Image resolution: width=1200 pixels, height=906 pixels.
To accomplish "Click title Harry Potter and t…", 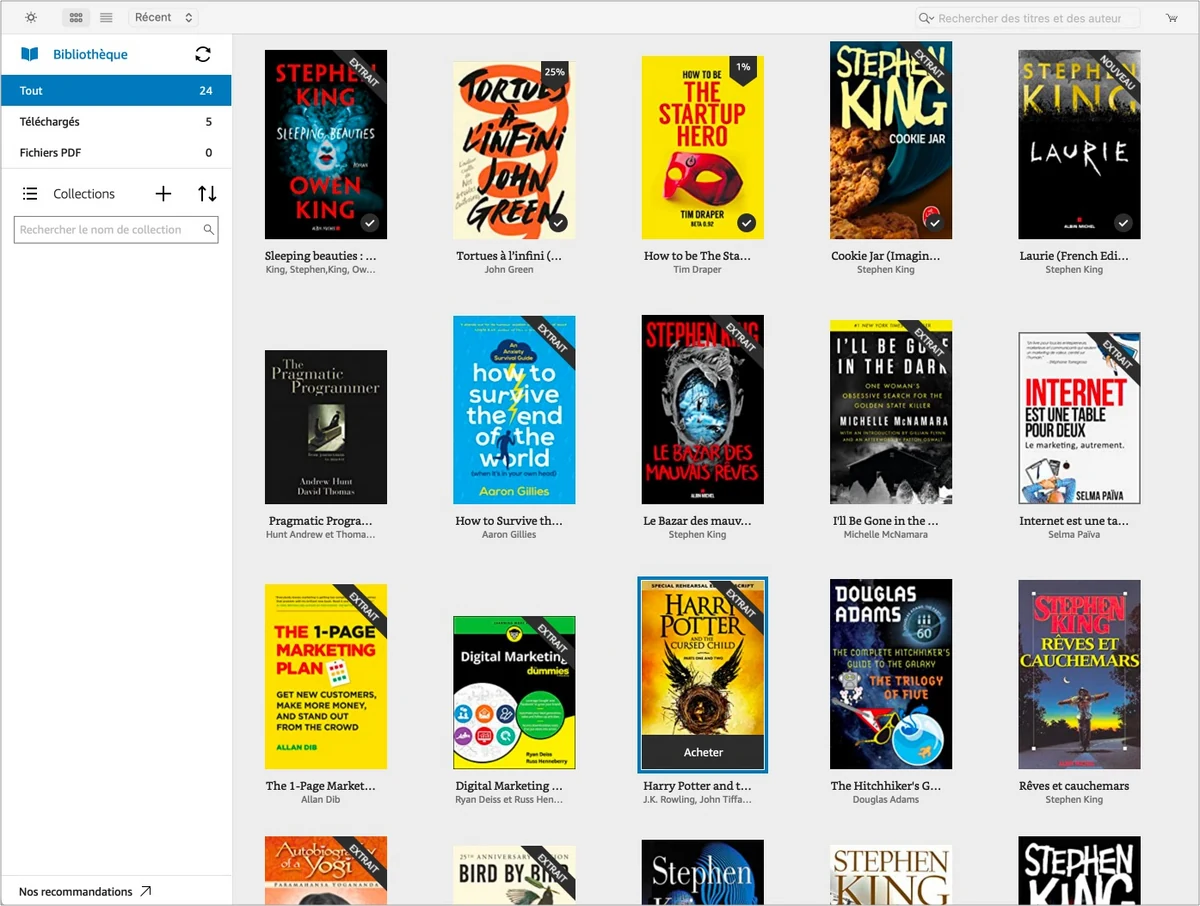I will [x=697, y=786].
